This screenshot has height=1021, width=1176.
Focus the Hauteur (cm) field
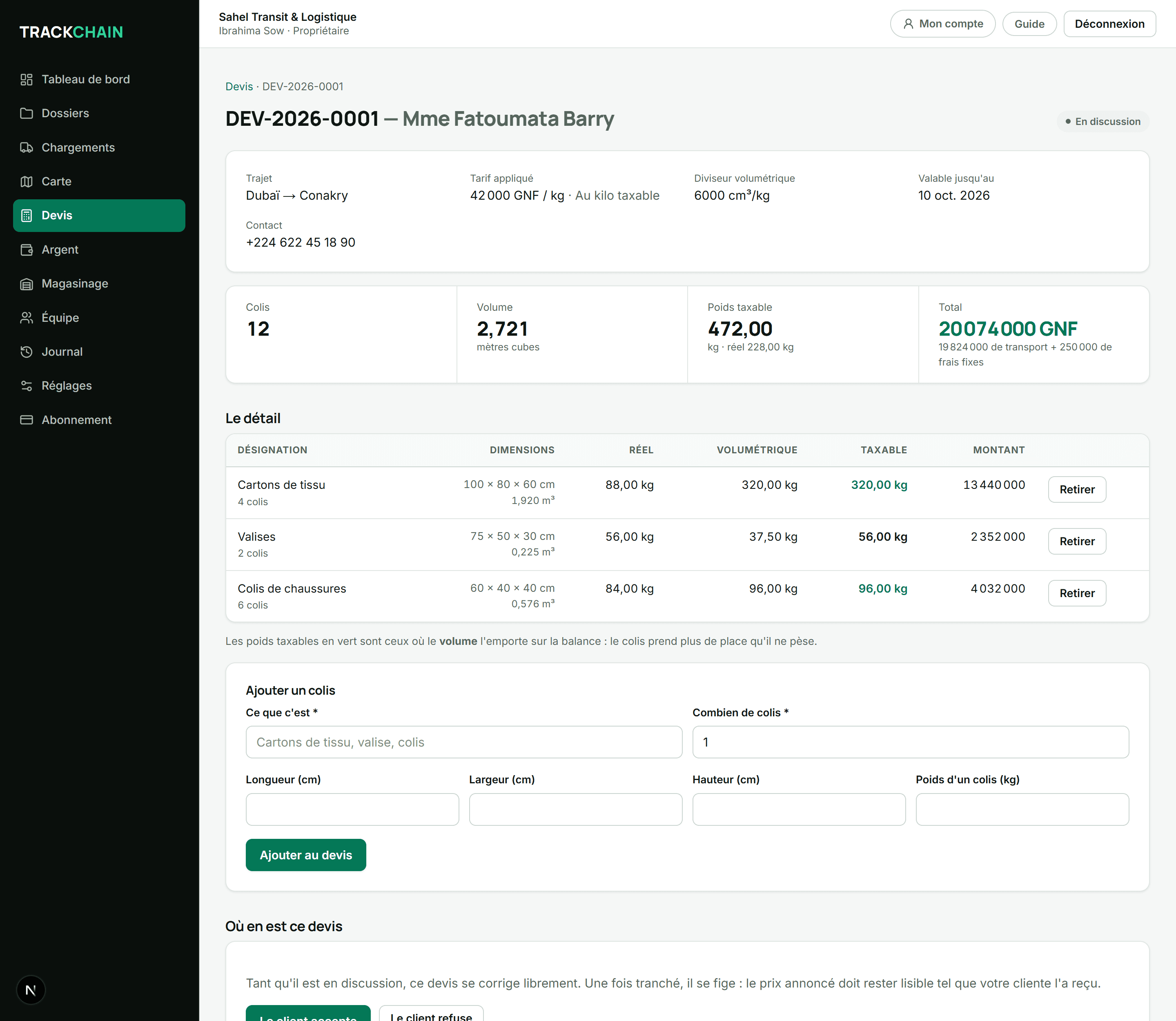click(799, 809)
